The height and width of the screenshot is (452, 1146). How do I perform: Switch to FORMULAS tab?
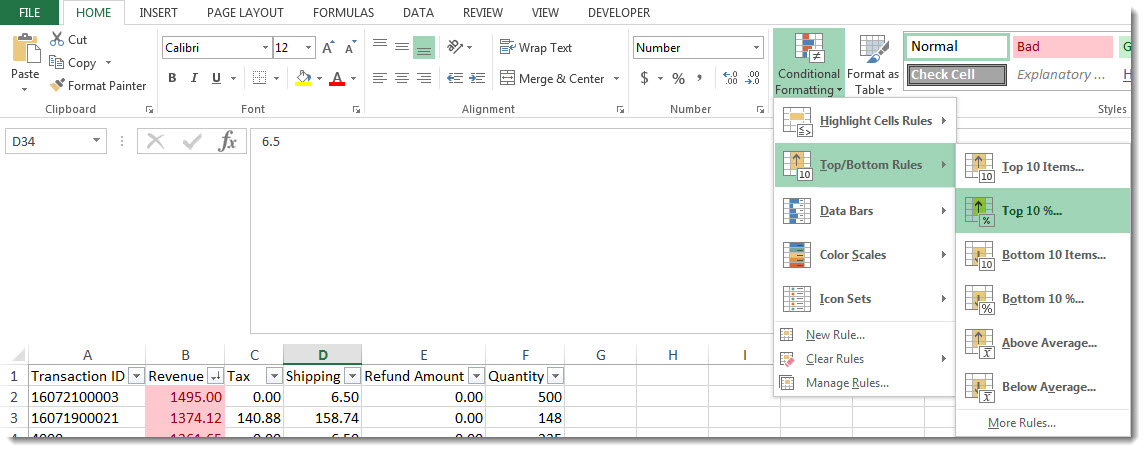(x=343, y=12)
